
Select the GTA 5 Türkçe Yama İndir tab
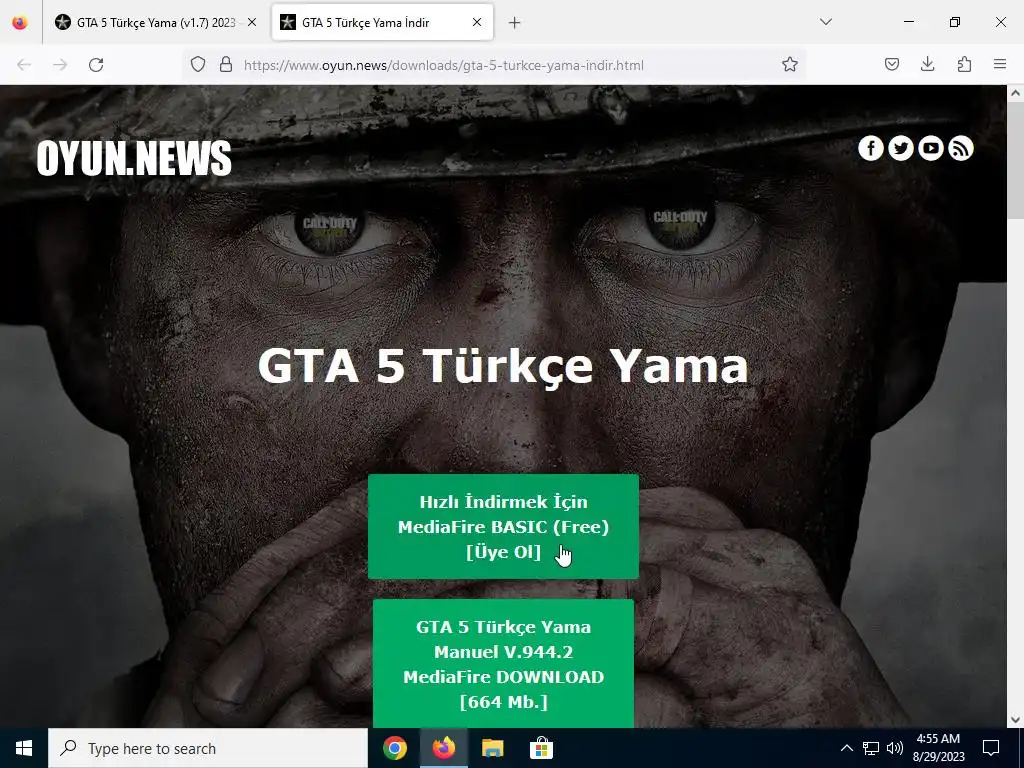[382, 23]
